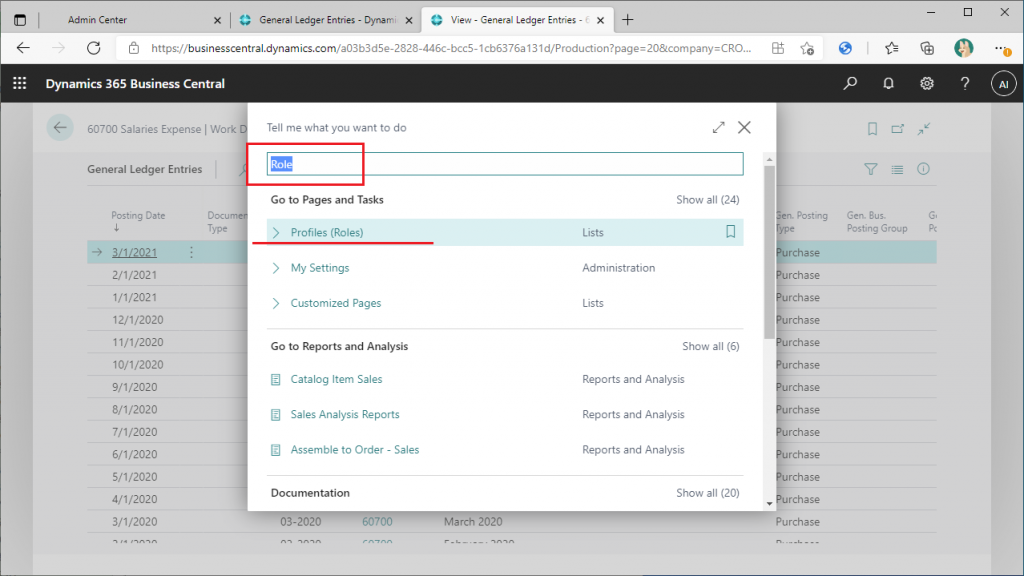Image resolution: width=1024 pixels, height=576 pixels.
Task: Click the help question mark icon
Action: pos(965,84)
